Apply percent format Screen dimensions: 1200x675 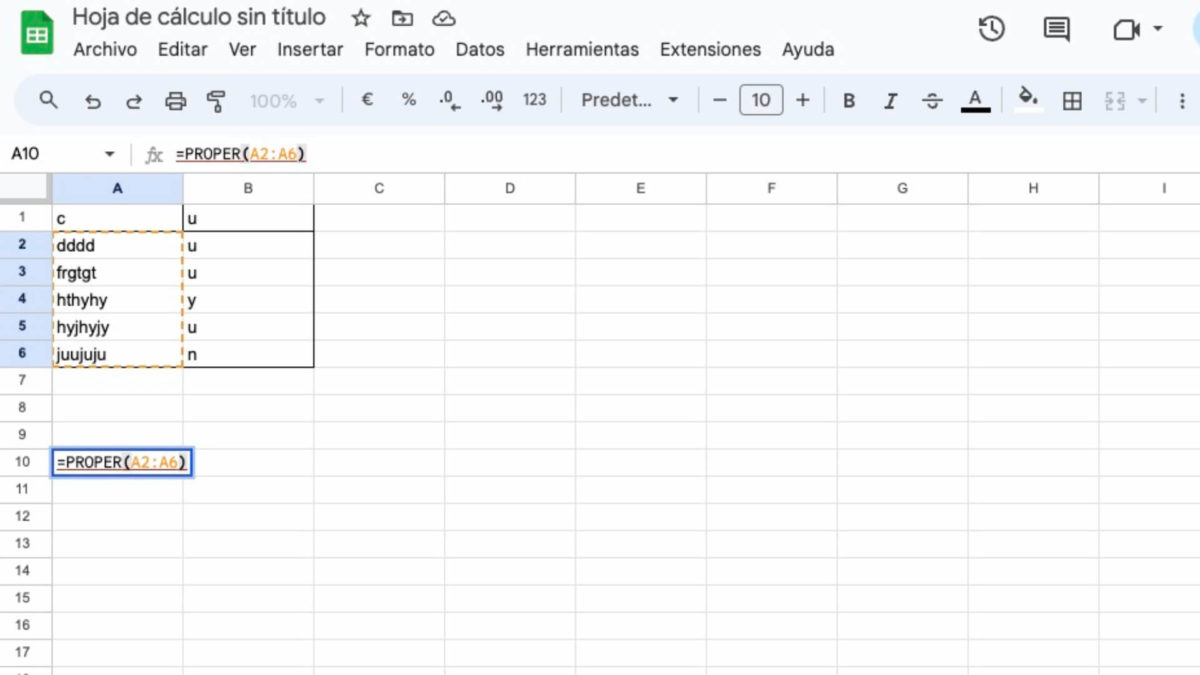(x=408, y=100)
